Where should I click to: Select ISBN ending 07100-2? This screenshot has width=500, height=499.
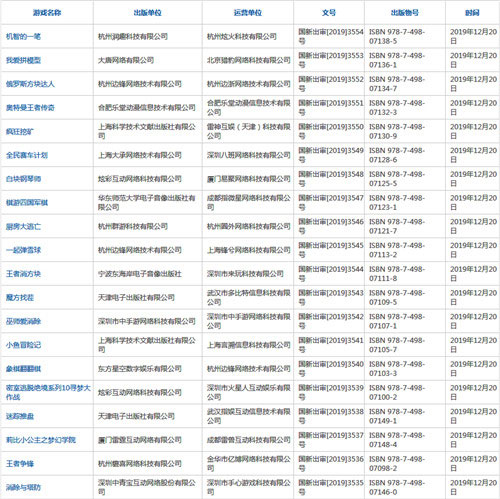point(397,392)
